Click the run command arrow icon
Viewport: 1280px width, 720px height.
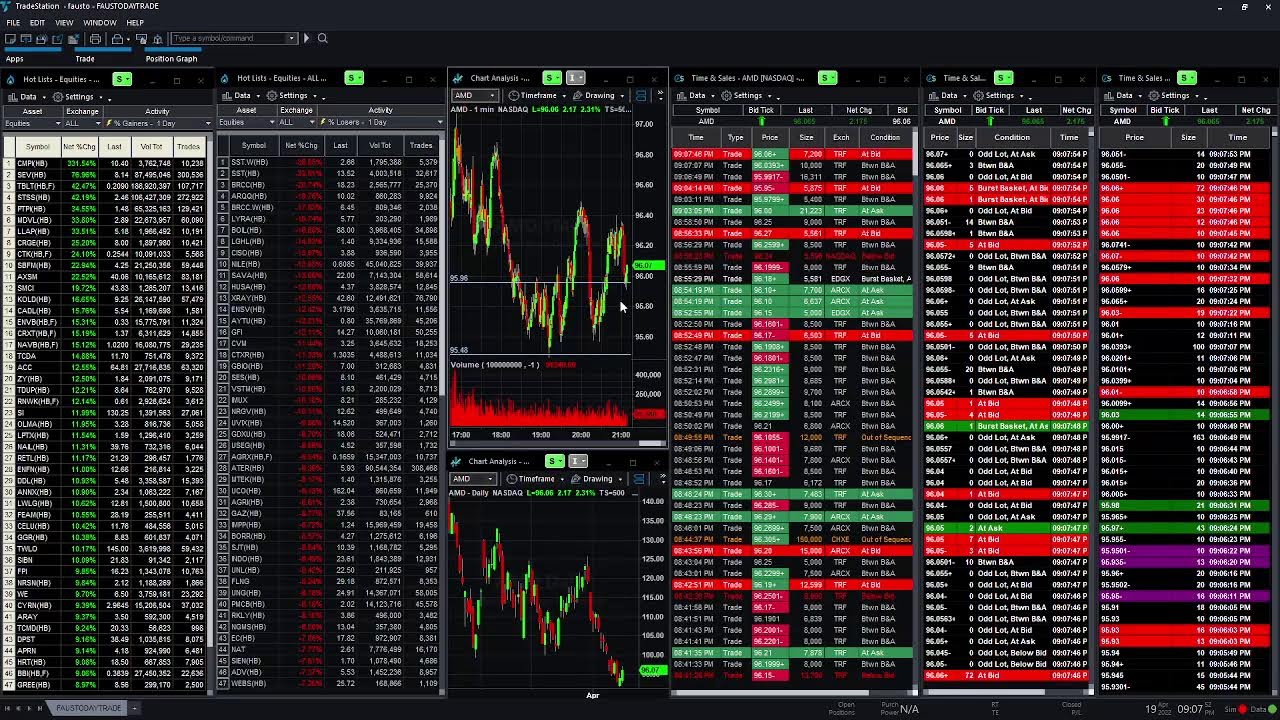coord(307,38)
